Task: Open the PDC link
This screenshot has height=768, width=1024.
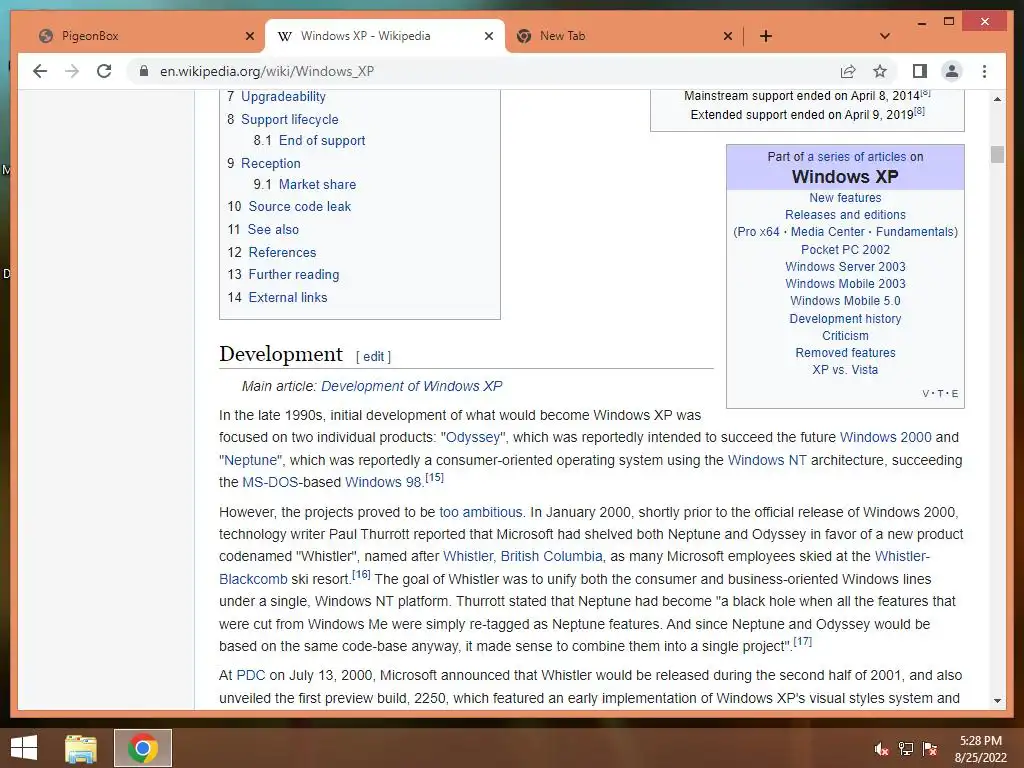Action: pos(251,675)
